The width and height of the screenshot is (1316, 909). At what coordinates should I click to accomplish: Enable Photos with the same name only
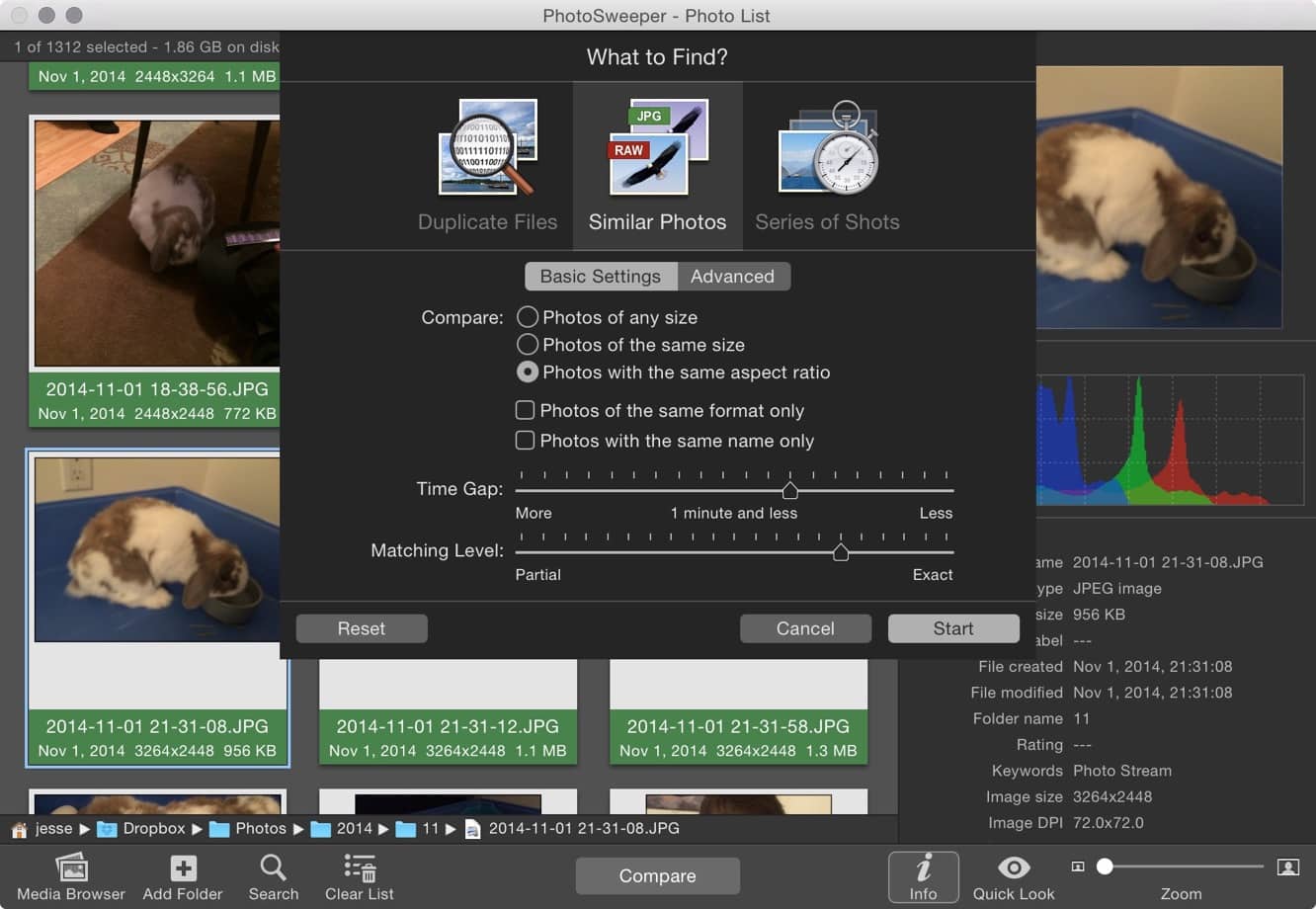click(526, 441)
